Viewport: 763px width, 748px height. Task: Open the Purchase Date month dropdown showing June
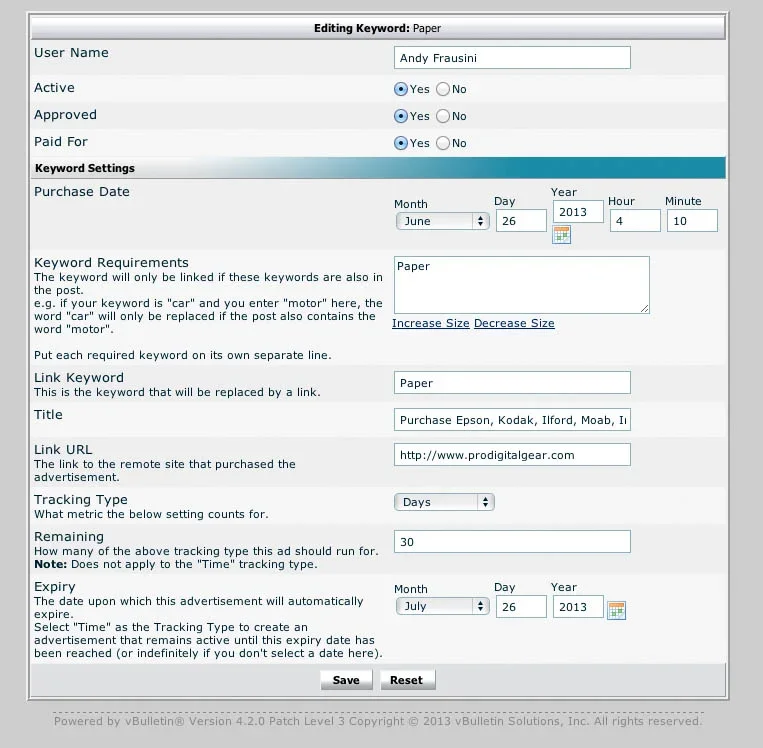coord(442,221)
